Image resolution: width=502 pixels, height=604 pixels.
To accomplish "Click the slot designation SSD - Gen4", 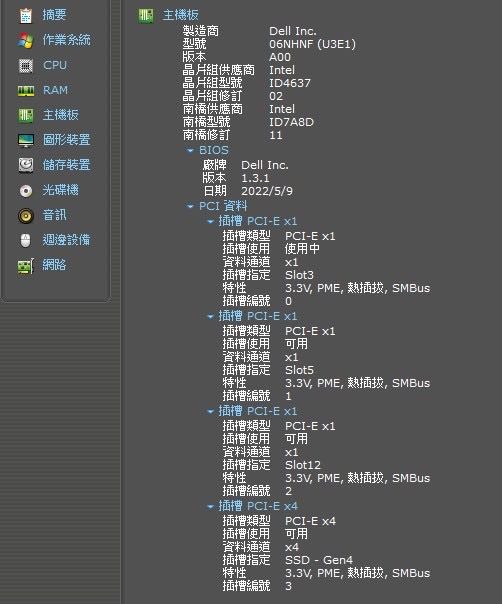I will coord(319,560).
